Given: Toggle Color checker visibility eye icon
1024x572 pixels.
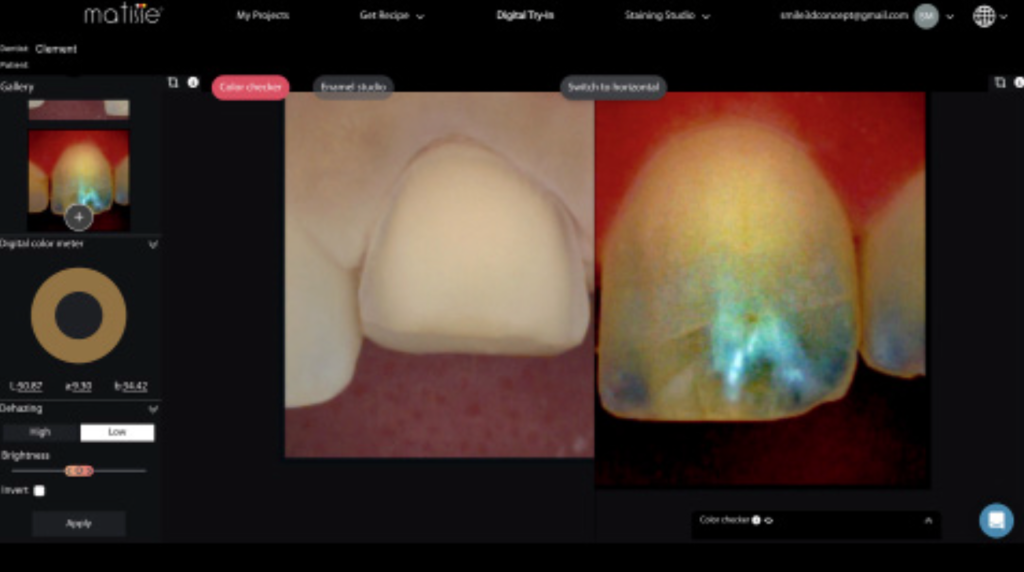Looking at the screenshot, I should 769,520.
